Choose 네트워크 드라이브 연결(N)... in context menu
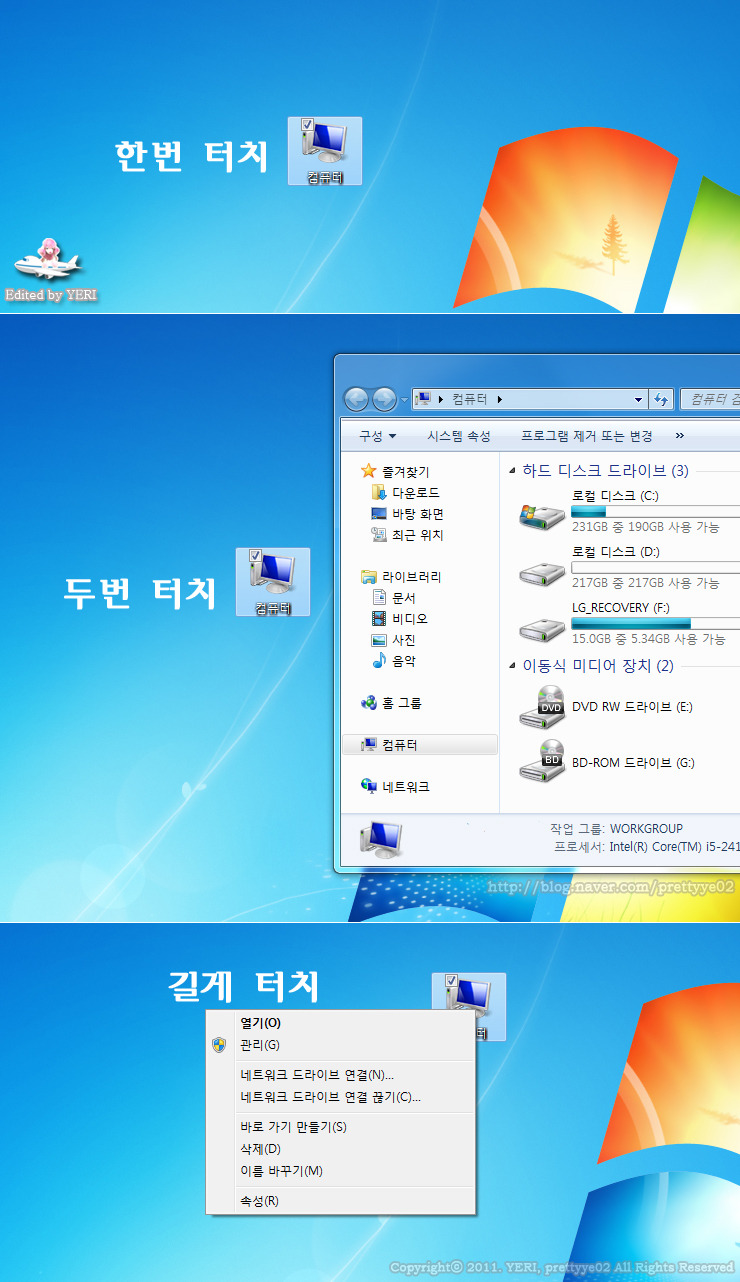The image size is (740, 1282). pyautogui.click(x=340, y=1075)
